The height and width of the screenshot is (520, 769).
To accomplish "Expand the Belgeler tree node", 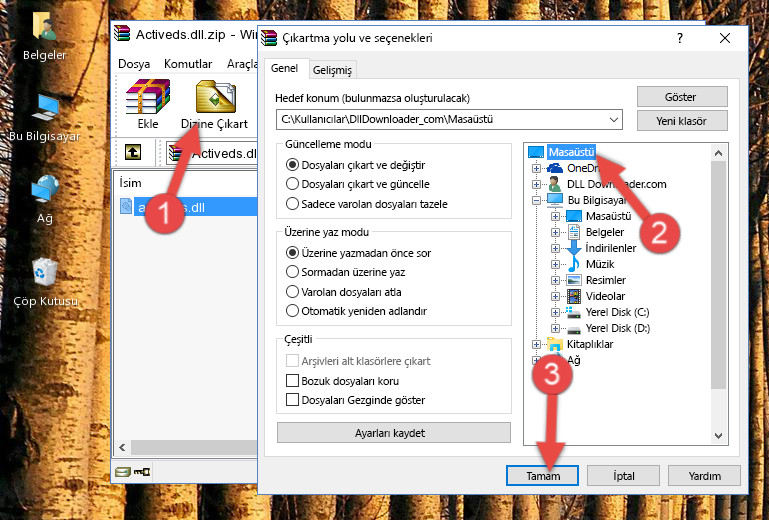I will point(555,232).
